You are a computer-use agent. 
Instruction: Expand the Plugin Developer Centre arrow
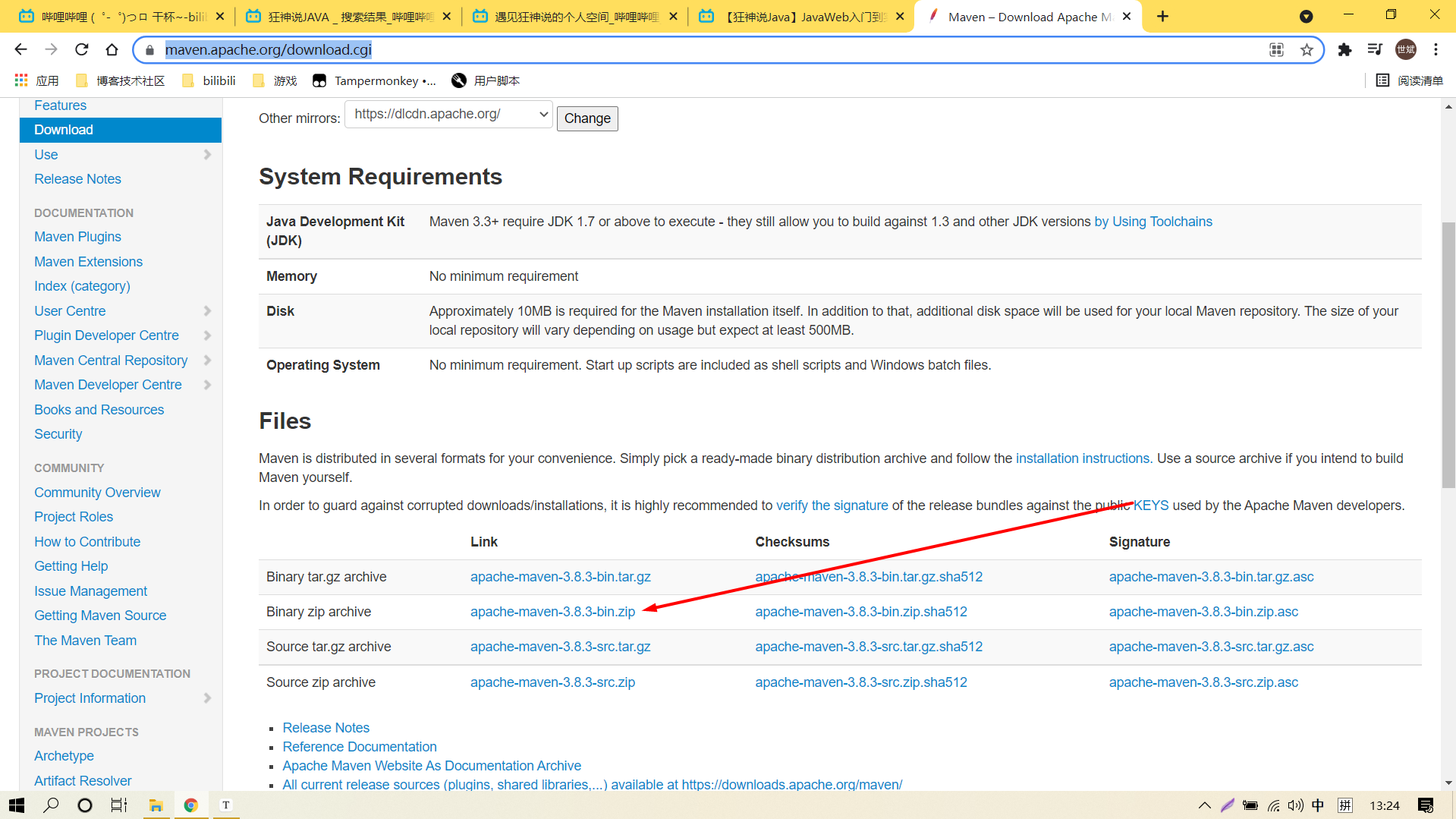click(x=207, y=335)
